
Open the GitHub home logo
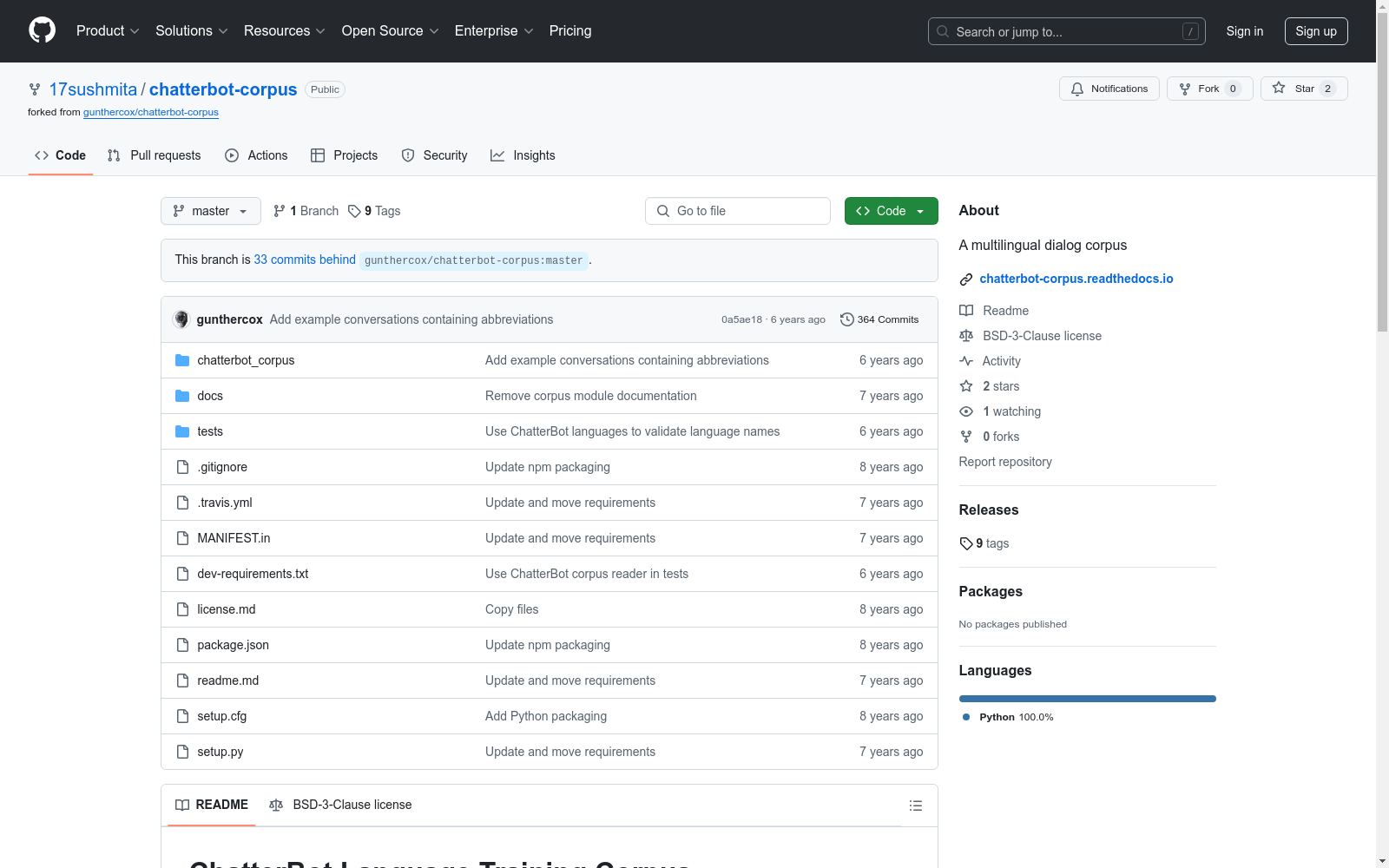42,30
